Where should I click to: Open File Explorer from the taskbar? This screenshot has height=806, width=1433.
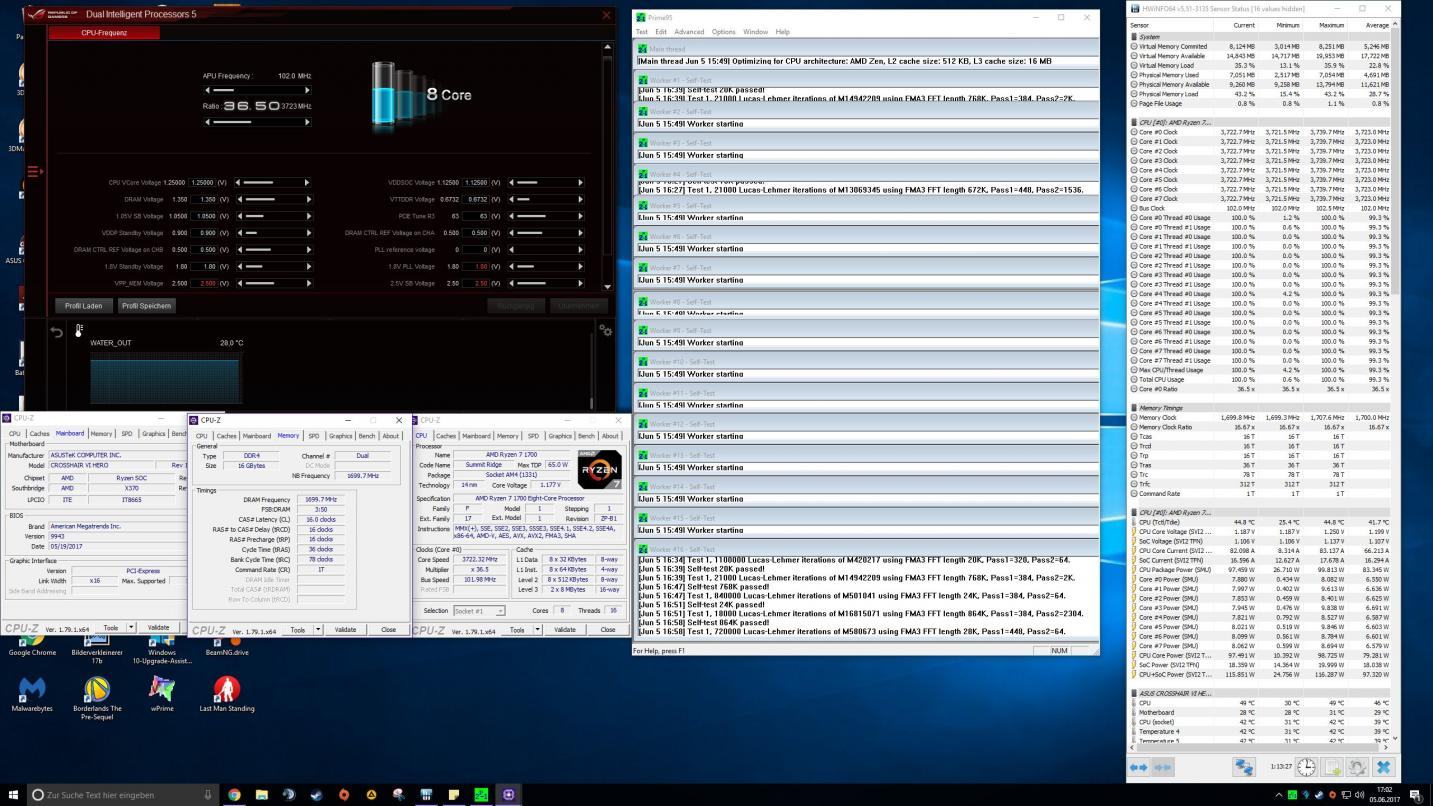pyautogui.click(x=261, y=795)
